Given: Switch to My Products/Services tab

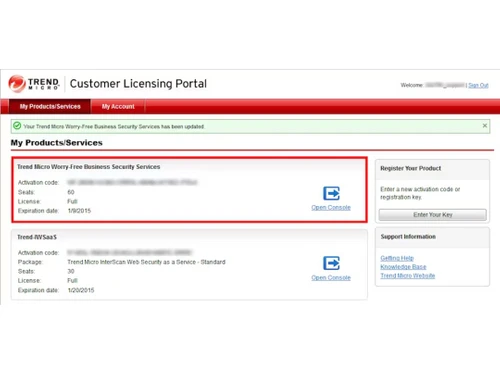Looking at the screenshot, I should pyautogui.click(x=50, y=106).
